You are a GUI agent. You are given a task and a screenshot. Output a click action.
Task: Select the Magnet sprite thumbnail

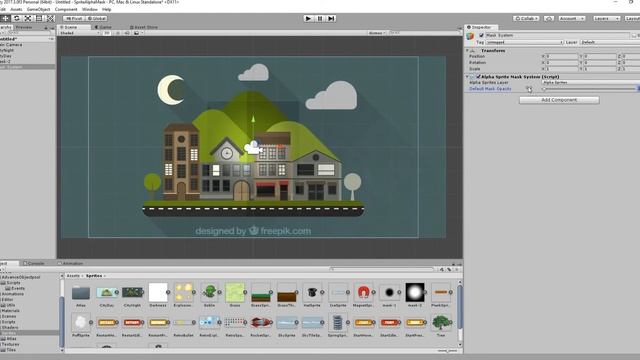[x=363, y=292]
